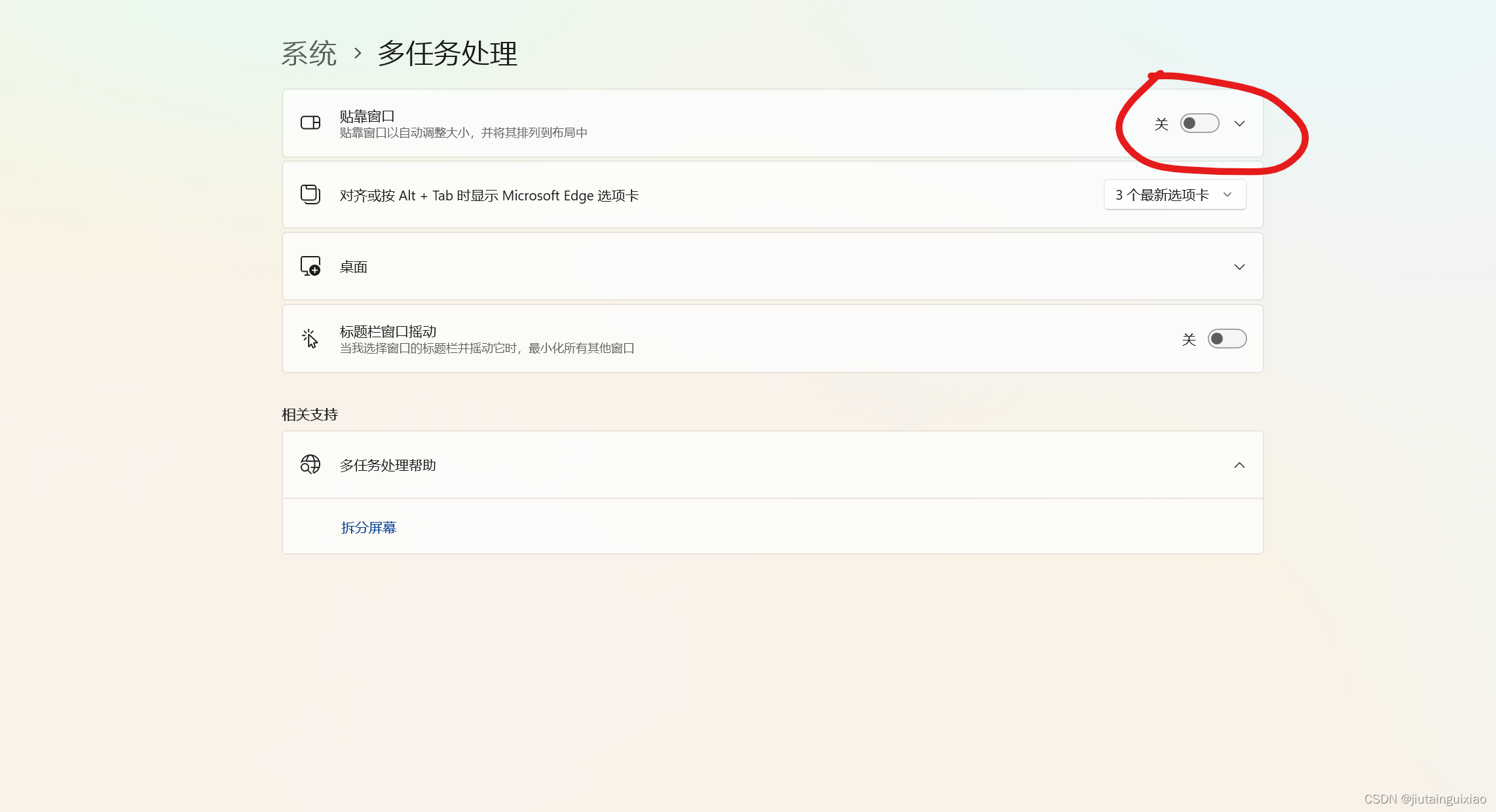Click the 对齐或按 Alt + Tab row label
The height and width of the screenshot is (812, 1496).
coord(489,195)
